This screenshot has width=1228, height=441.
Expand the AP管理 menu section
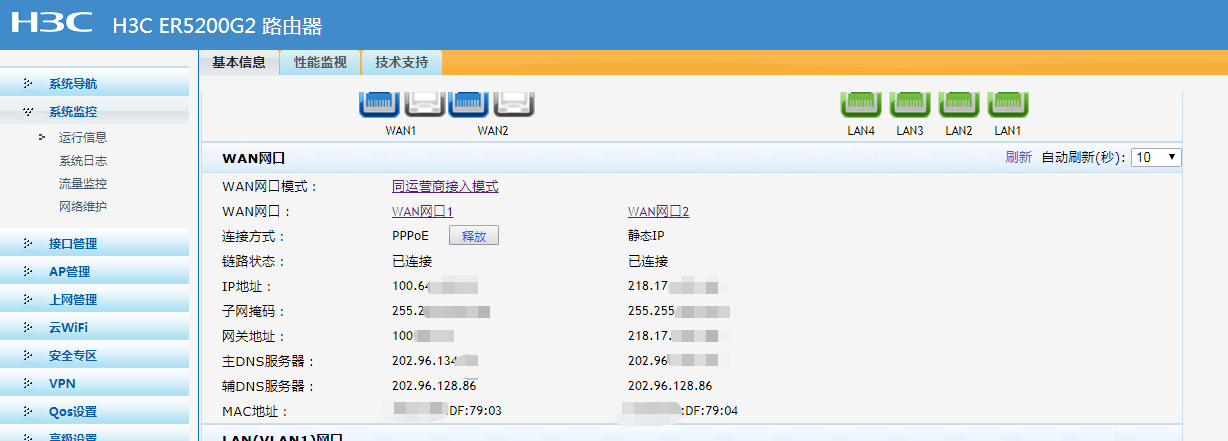[94, 271]
